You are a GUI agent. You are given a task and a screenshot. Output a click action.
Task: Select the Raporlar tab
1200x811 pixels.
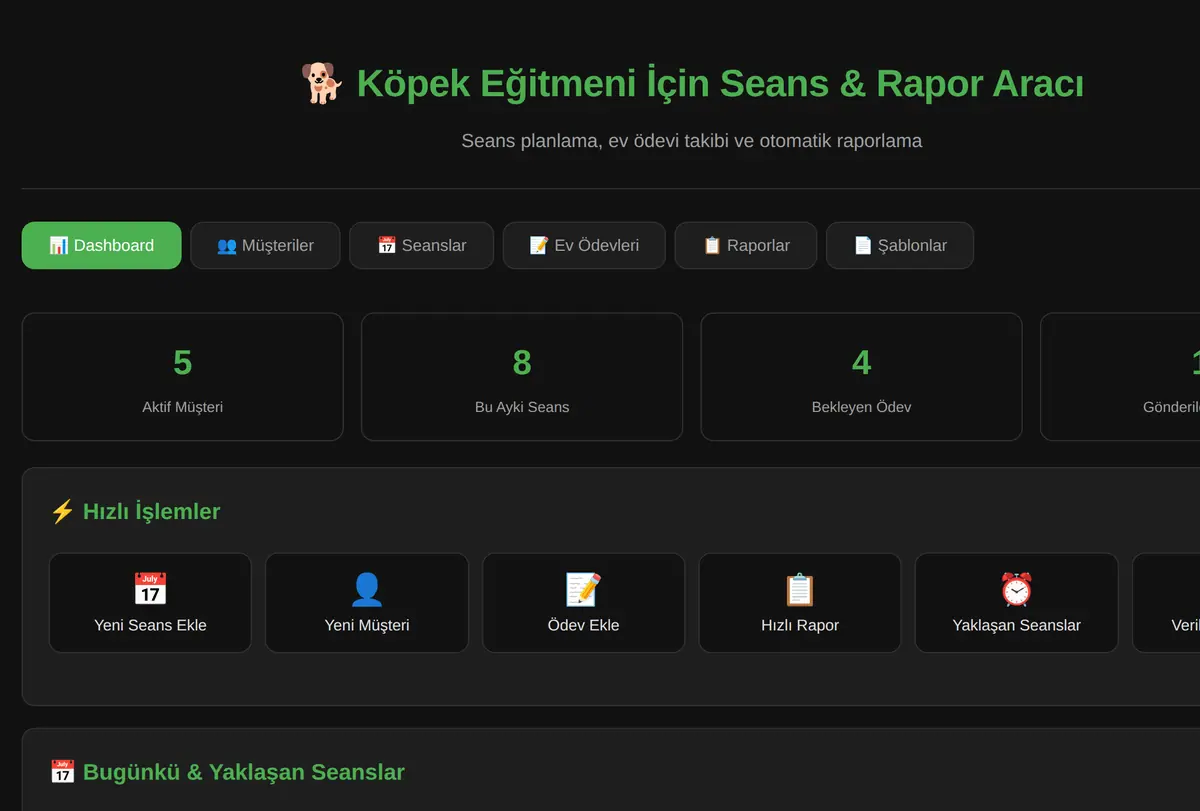click(746, 245)
